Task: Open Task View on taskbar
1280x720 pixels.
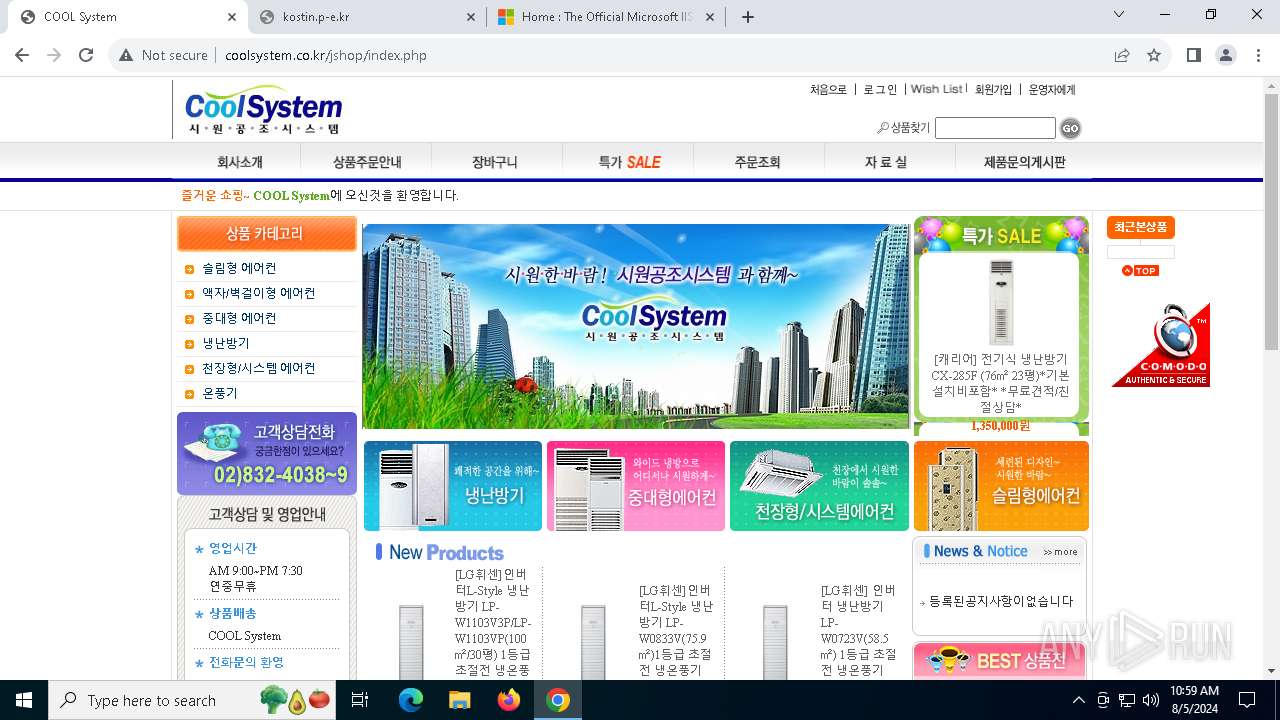Action: 360,700
